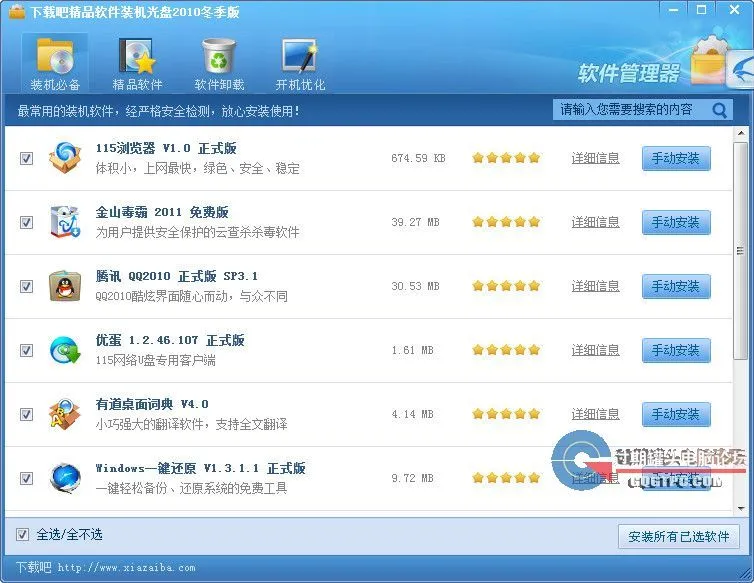This screenshot has width=754, height=583.
Task: Uncheck the 115浏览器 checkbox
Action: (x=26, y=158)
